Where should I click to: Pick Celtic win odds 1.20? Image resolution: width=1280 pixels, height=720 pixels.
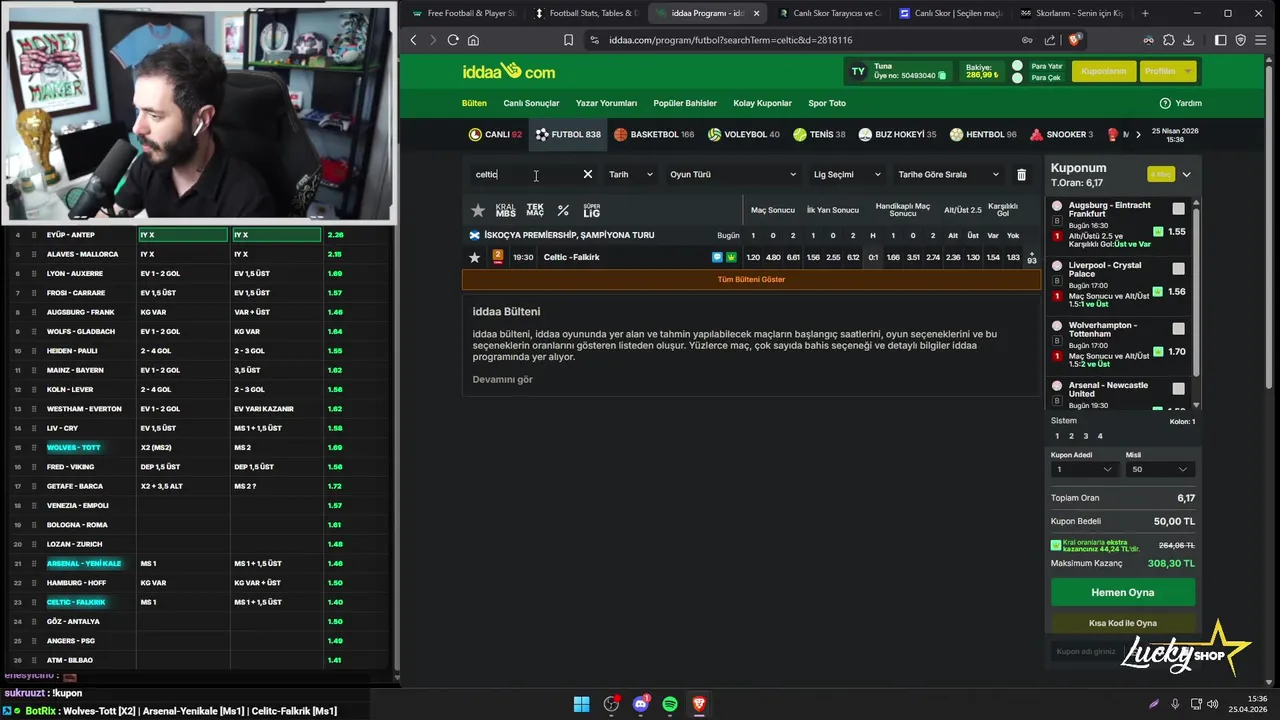753,257
